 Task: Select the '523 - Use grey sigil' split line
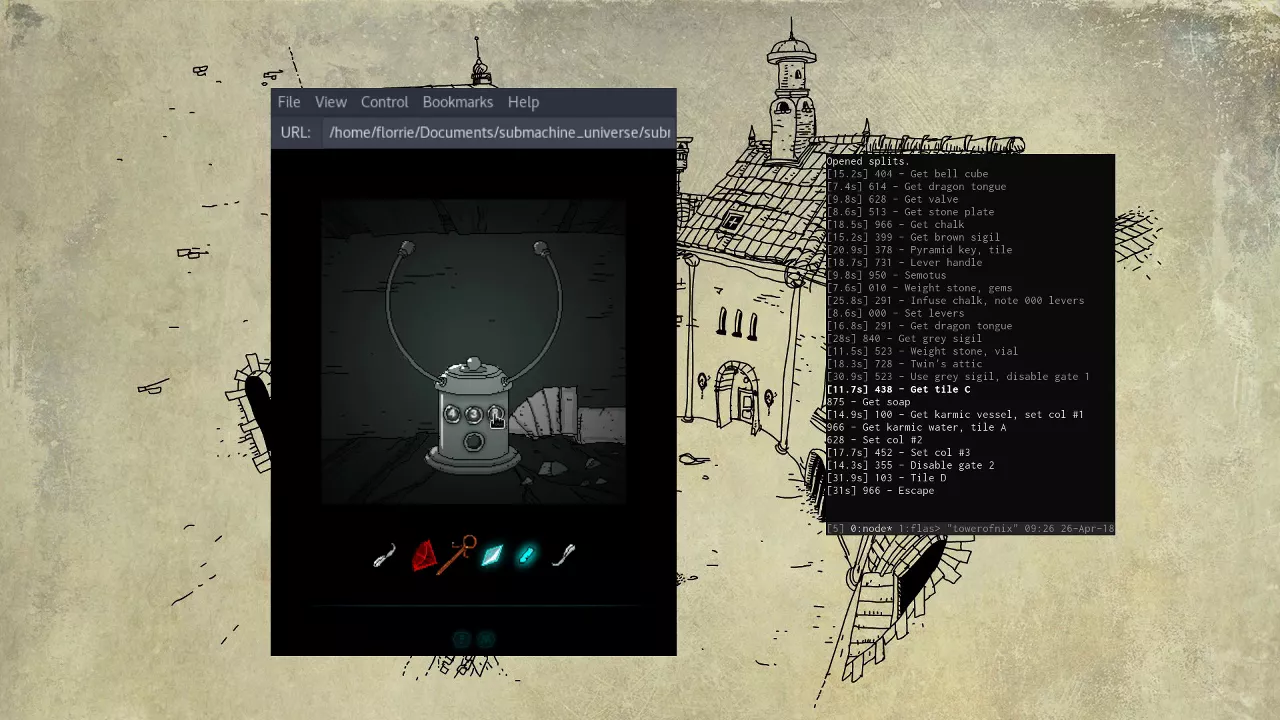coord(958,377)
